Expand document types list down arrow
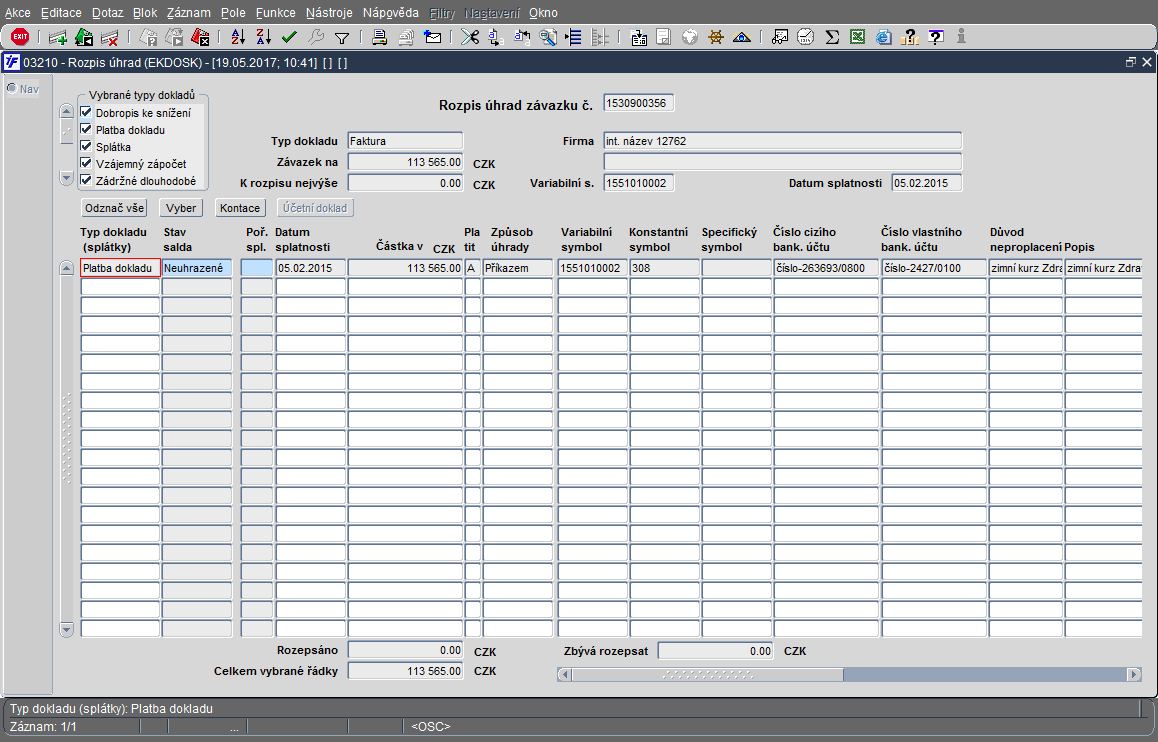This screenshot has height=742, width=1158. [66, 178]
